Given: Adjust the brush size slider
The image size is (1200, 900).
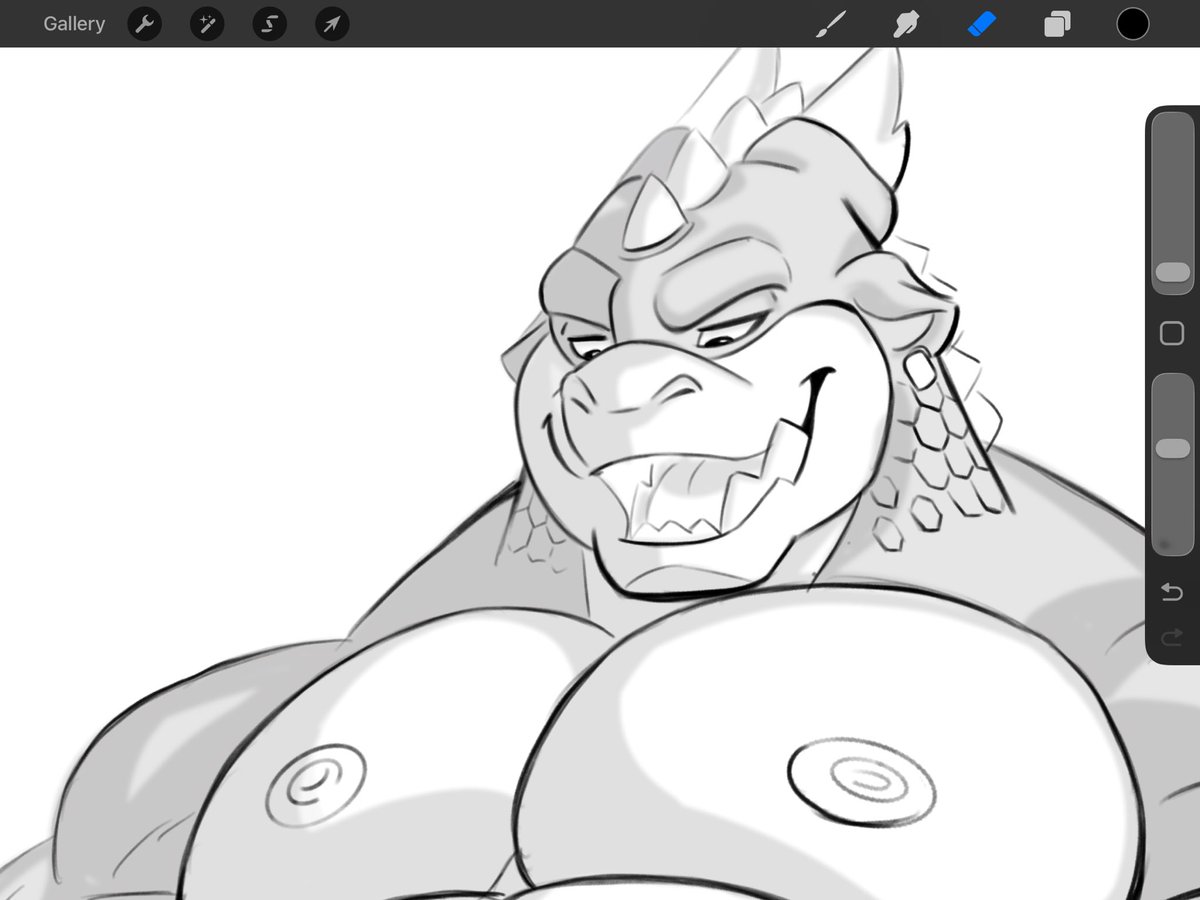Looking at the screenshot, I should point(1172,203).
